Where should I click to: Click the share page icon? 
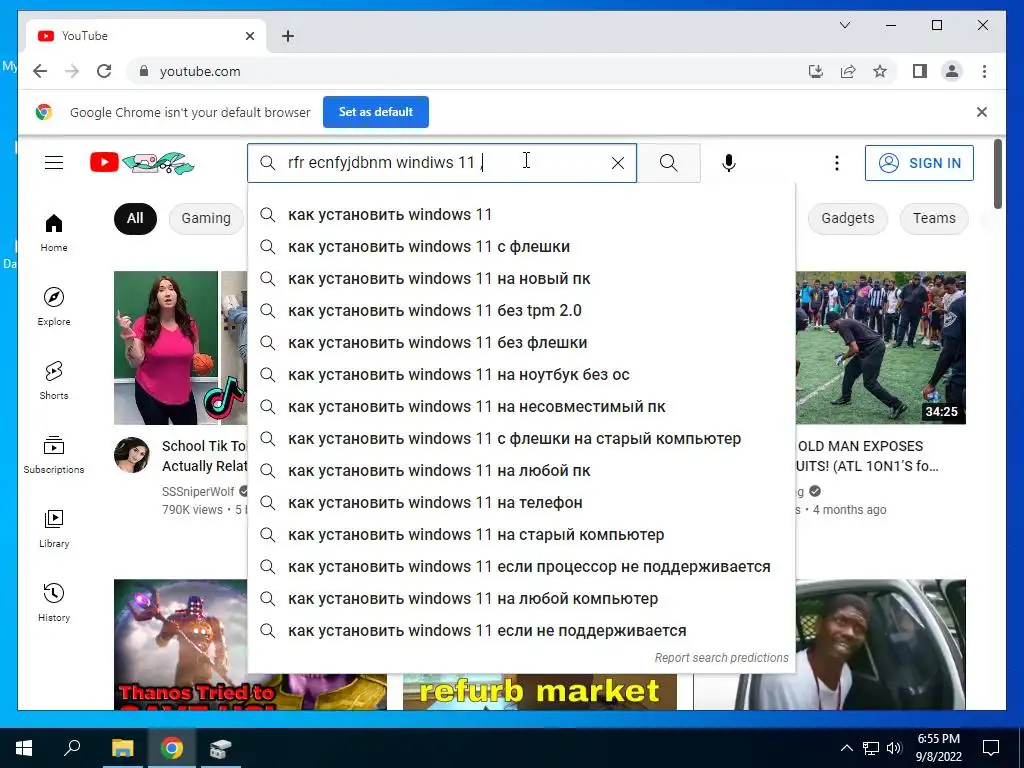click(x=848, y=71)
